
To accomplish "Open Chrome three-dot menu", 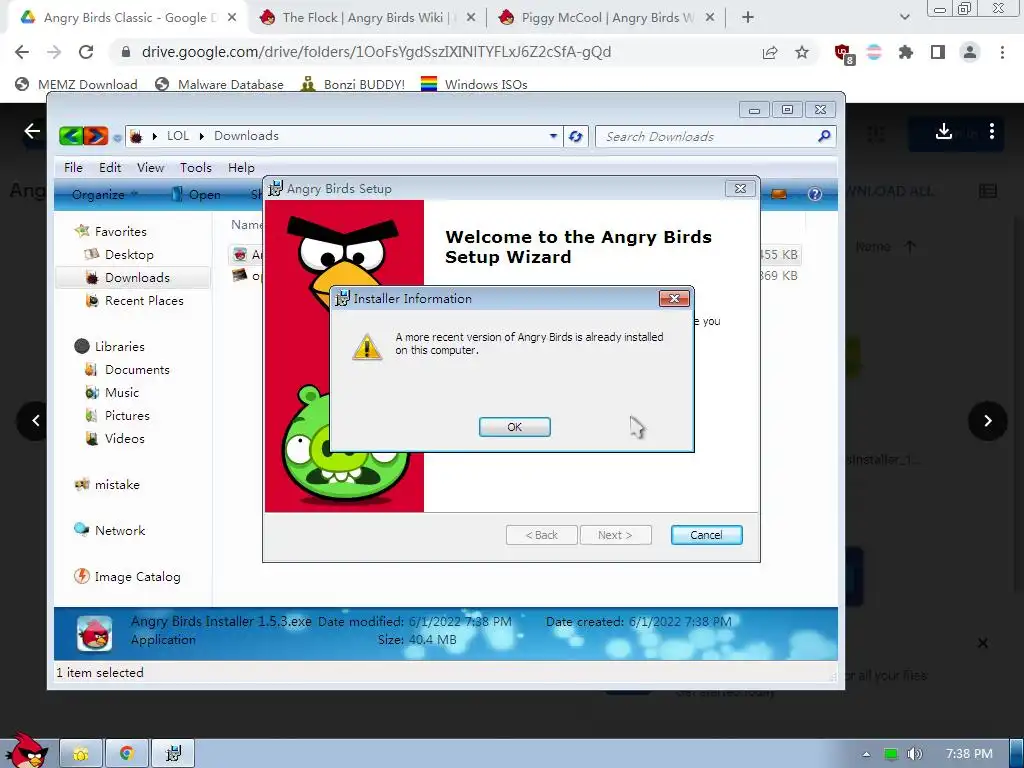I will [1002, 52].
